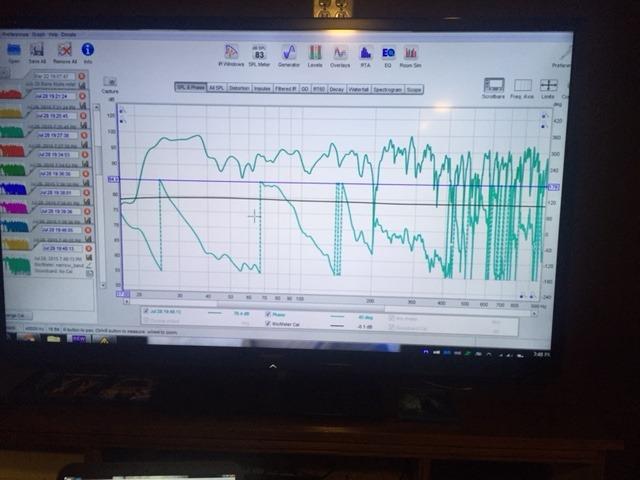This screenshot has width=640, height=480.
Task: Switch to the SPL & Phase tab
Action: [x=190, y=87]
